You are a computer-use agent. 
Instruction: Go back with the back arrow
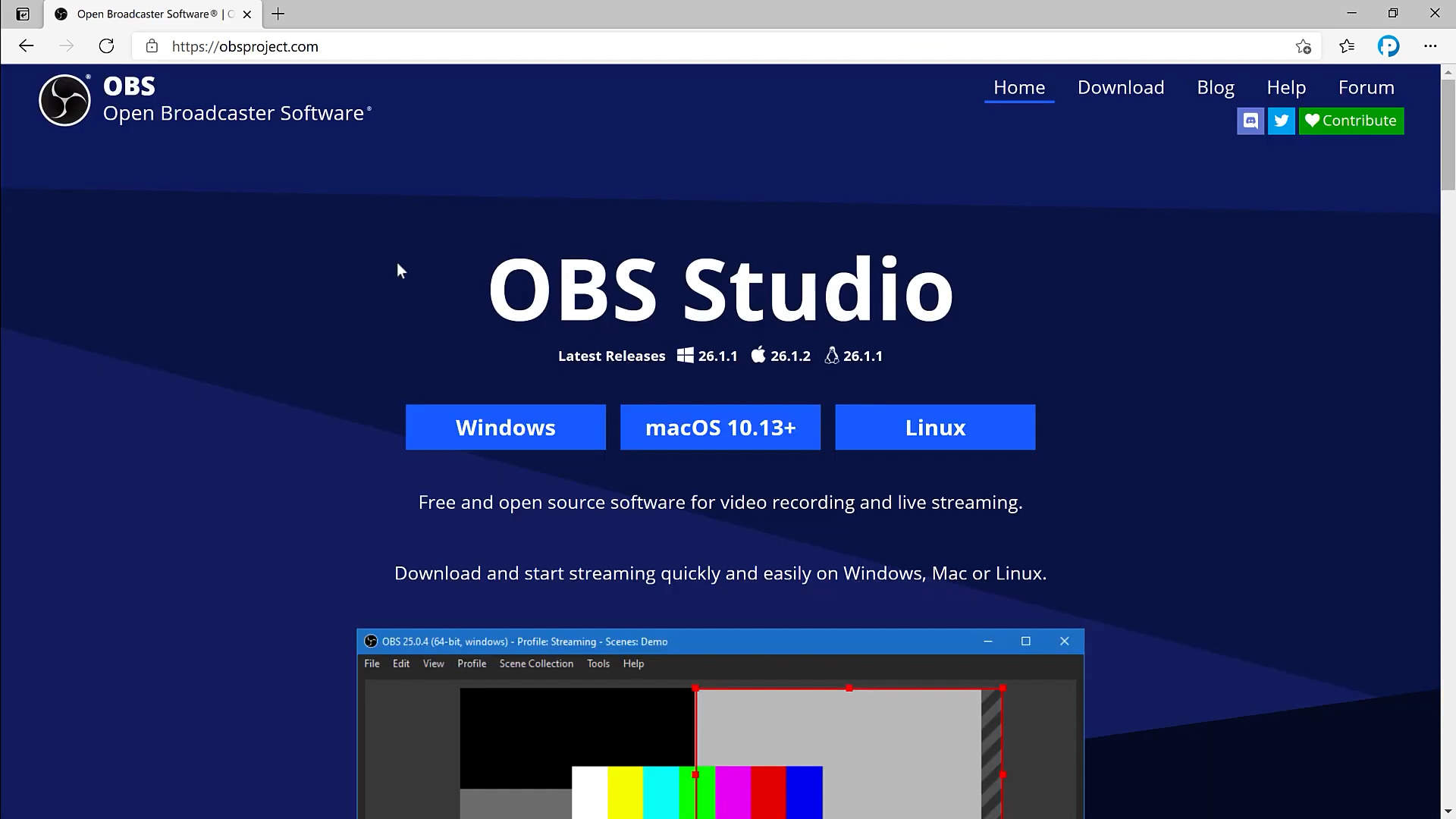point(27,46)
